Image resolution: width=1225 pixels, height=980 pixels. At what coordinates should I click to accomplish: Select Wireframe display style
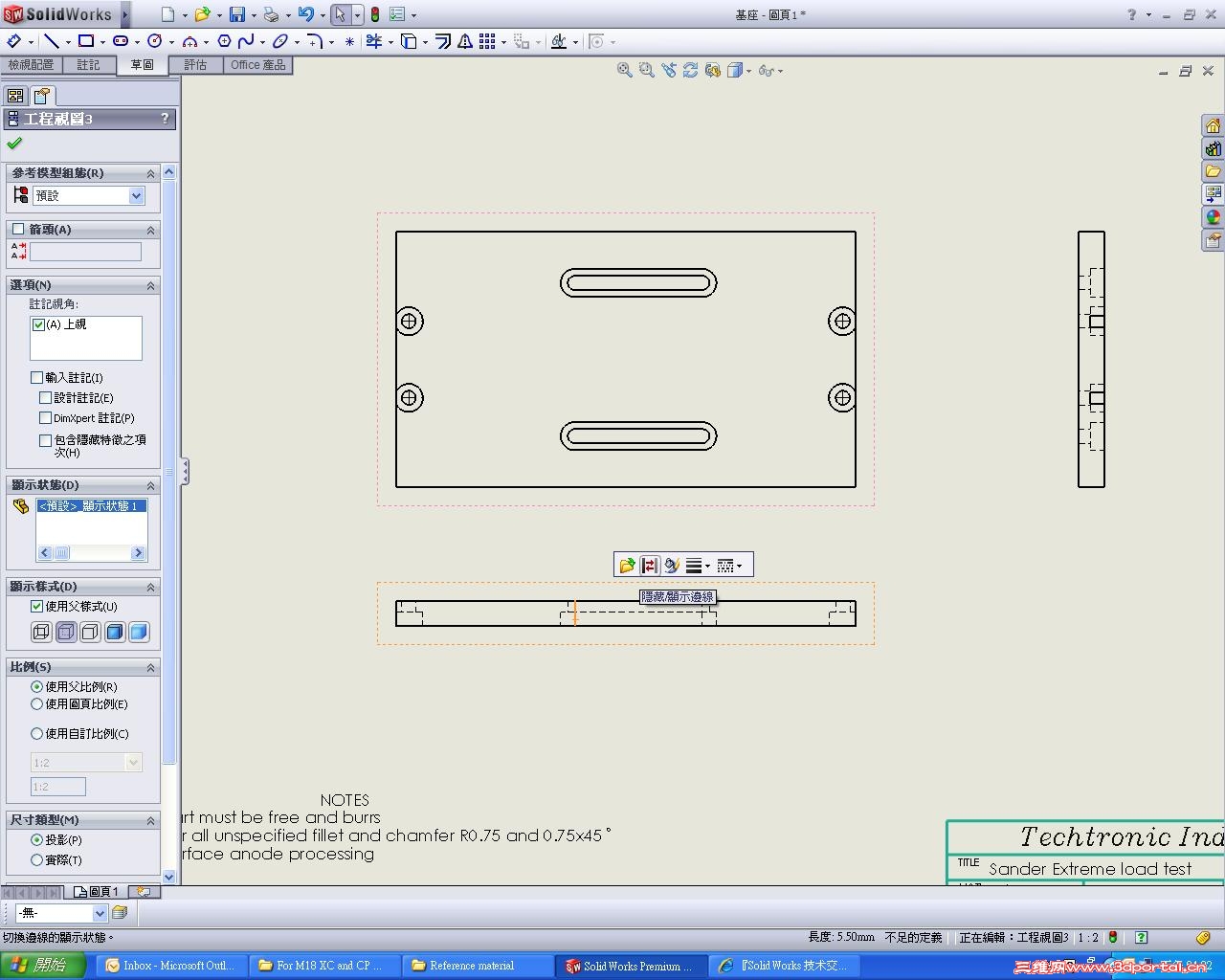(x=41, y=632)
